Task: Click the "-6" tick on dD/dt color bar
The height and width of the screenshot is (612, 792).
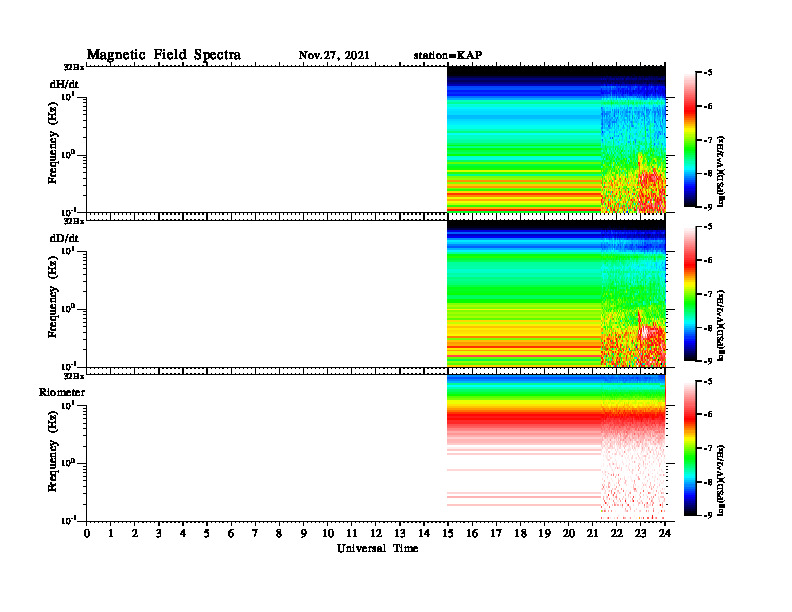Action: pos(708,261)
